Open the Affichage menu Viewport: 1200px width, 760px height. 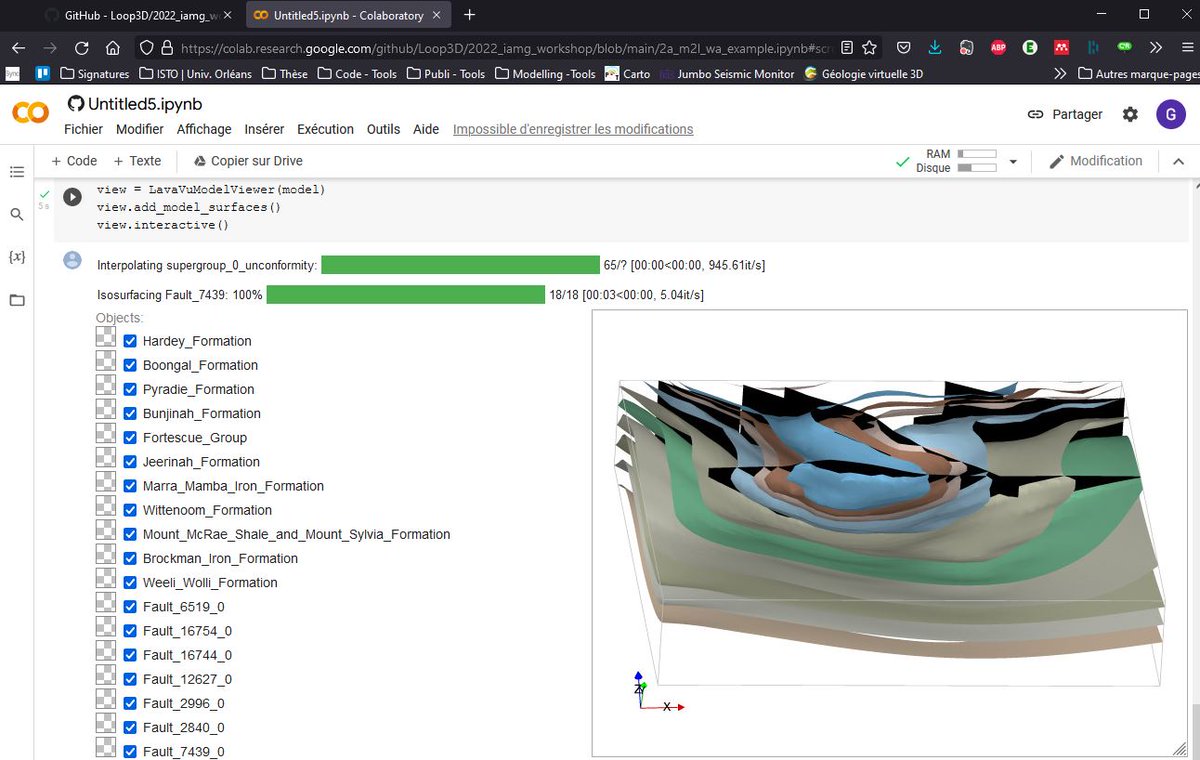pos(204,129)
